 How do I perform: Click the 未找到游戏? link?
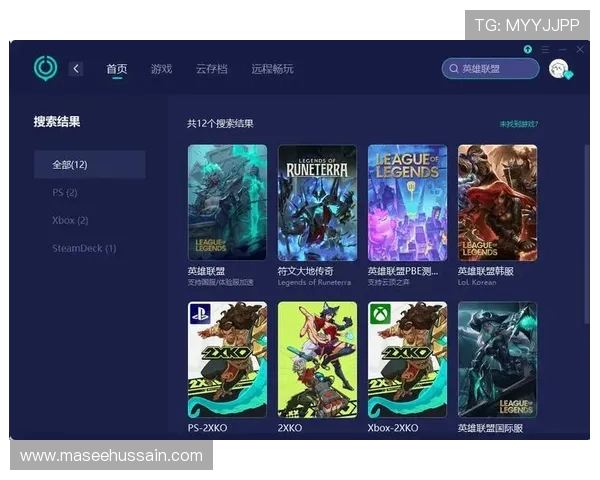click(x=519, y=124)
